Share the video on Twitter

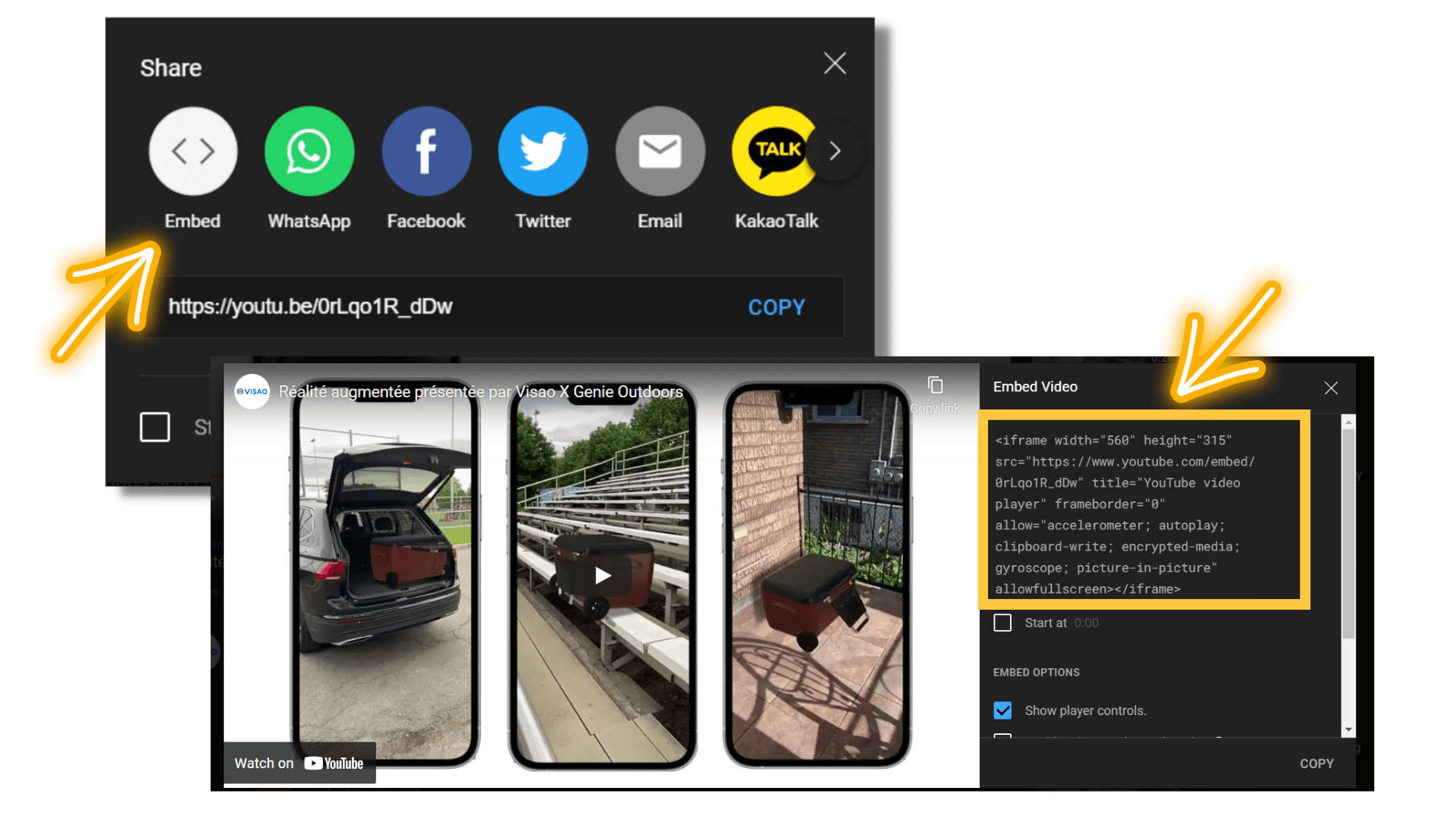543,151
